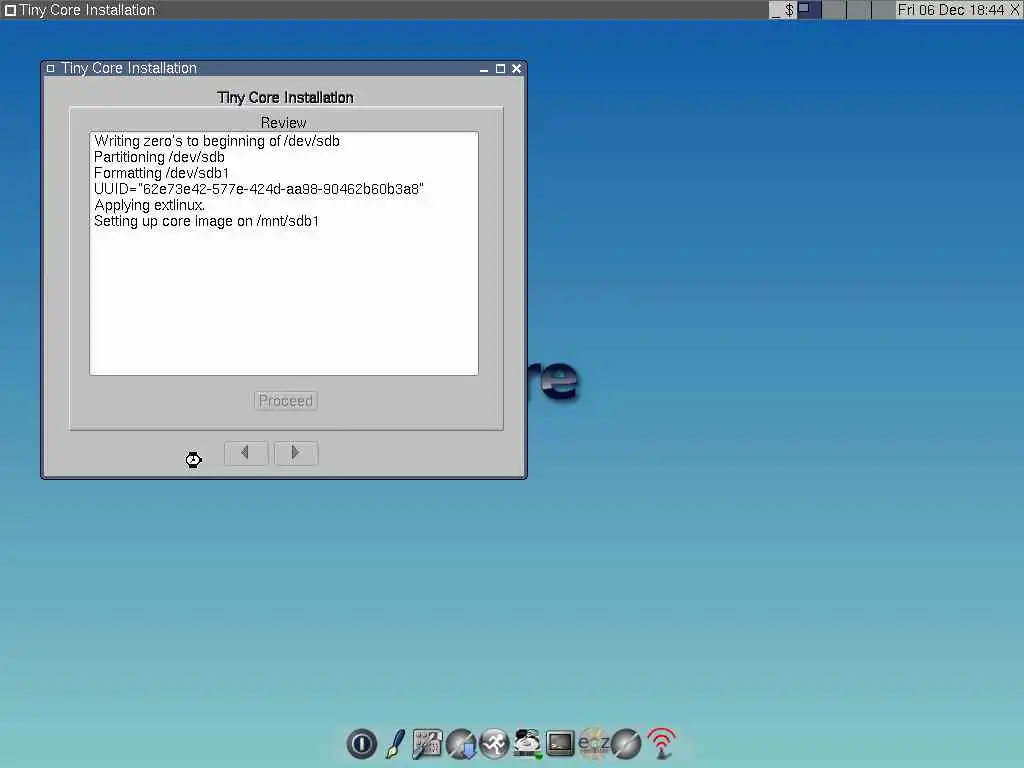Click the "Partitioning /dev/sdb" line
This screenshot has height=768, width=1024.
(159, 157)
